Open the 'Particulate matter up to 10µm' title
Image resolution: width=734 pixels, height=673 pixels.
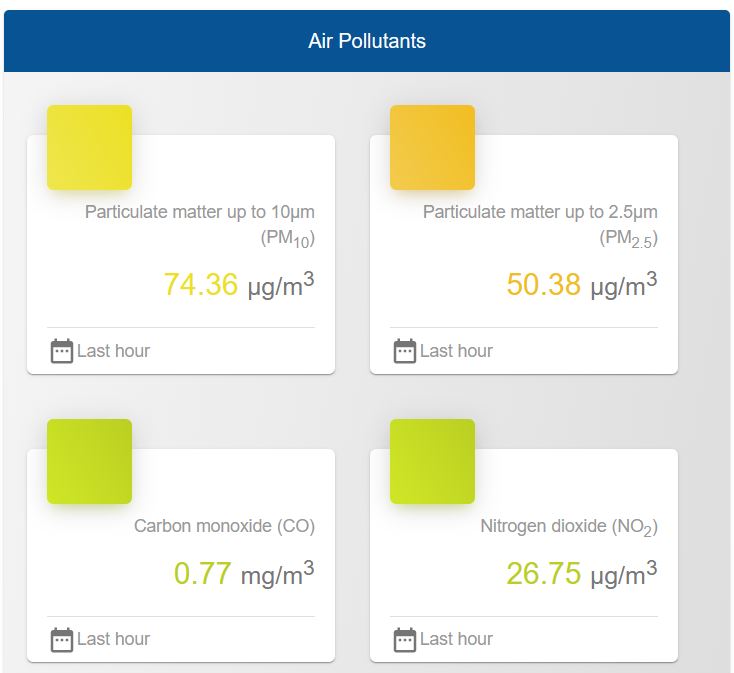click(199, 212)
